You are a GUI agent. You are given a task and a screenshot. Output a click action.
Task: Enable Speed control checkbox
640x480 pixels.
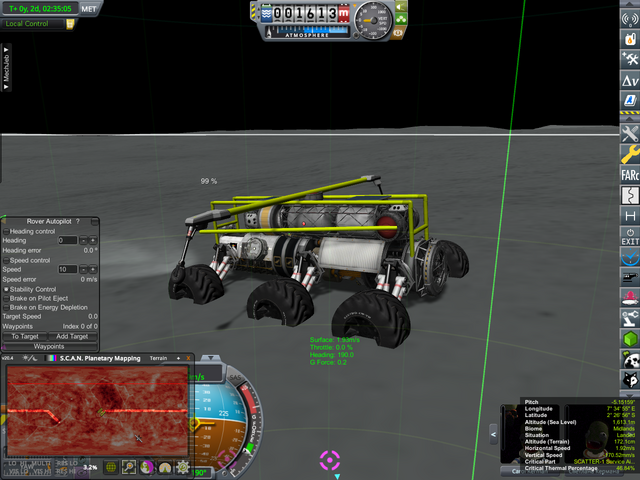tap(6, 260)
